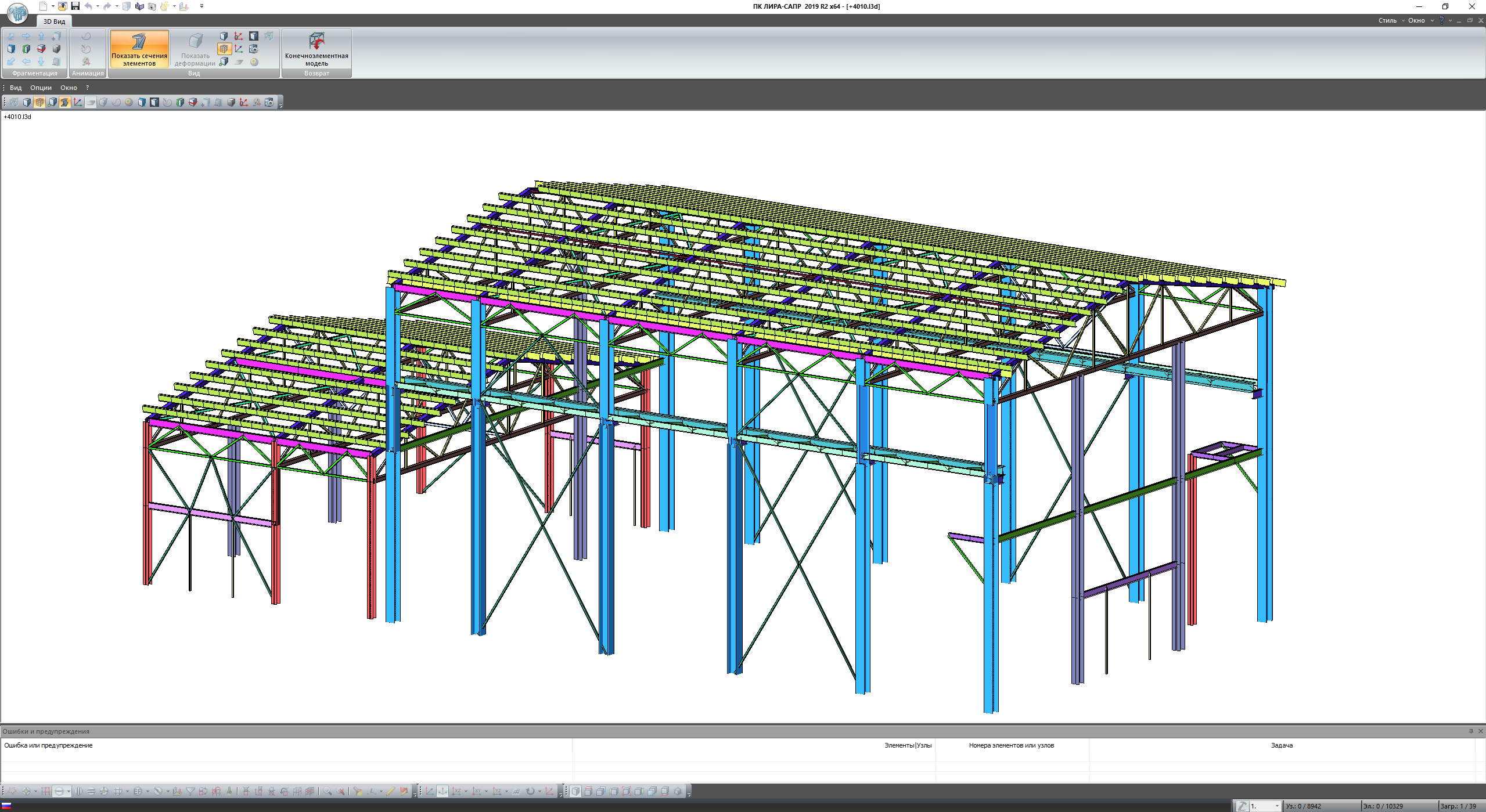Click the finite element model return icon
This screenshot has height=812, width=1486.
(316, 41)
